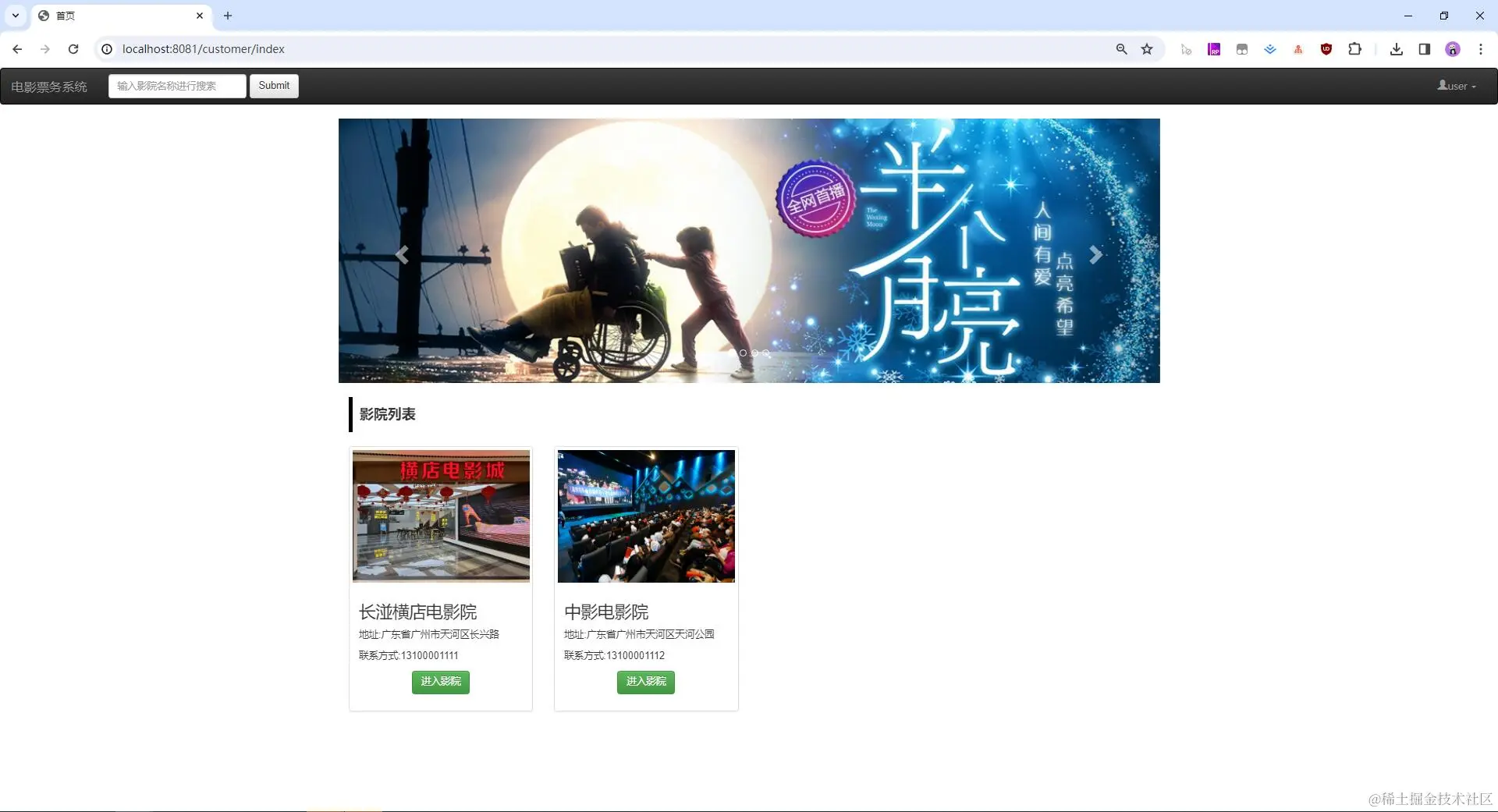Select the second carousel indicator dot

point(743,353)
